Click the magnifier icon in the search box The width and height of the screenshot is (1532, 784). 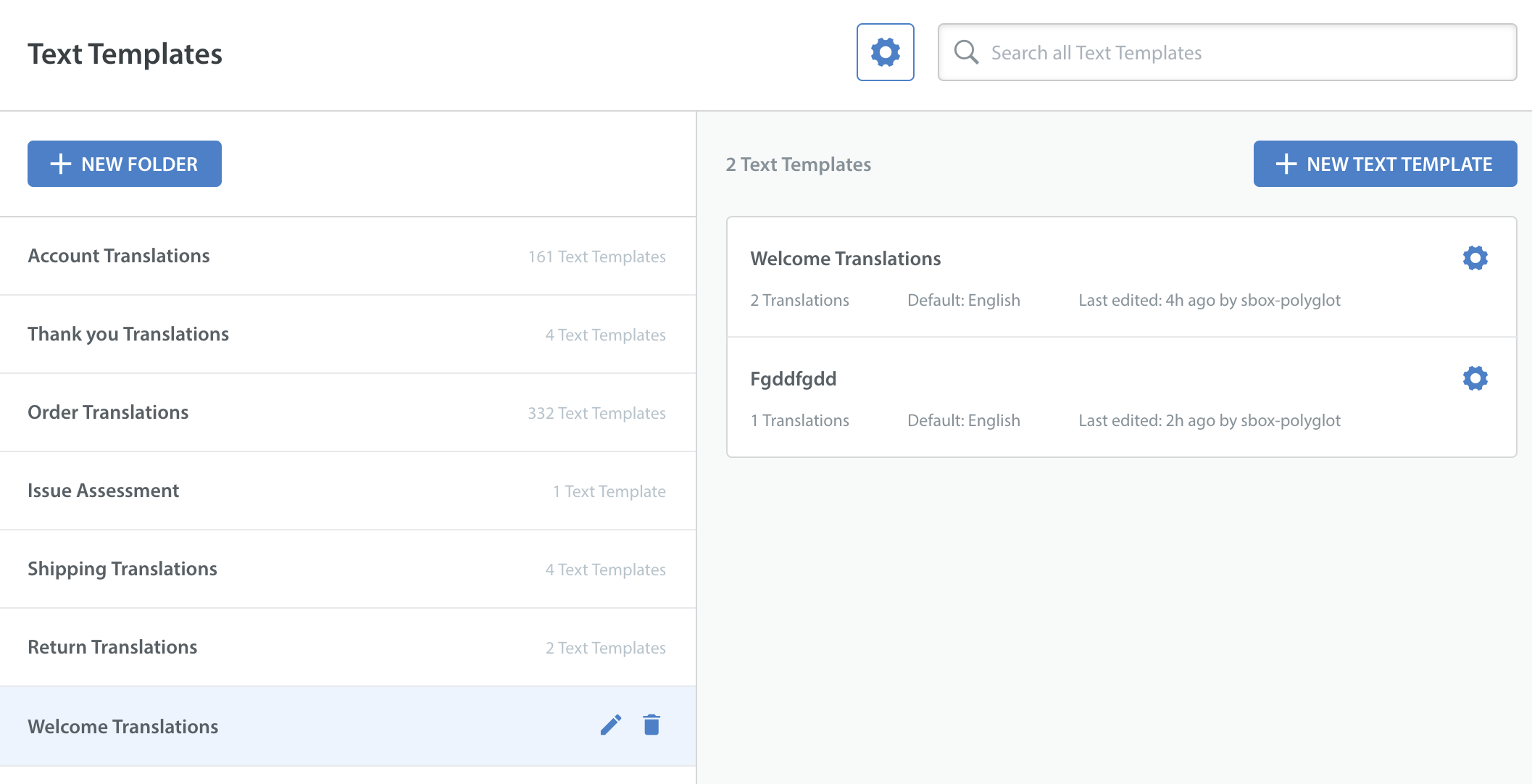[966, 52]
